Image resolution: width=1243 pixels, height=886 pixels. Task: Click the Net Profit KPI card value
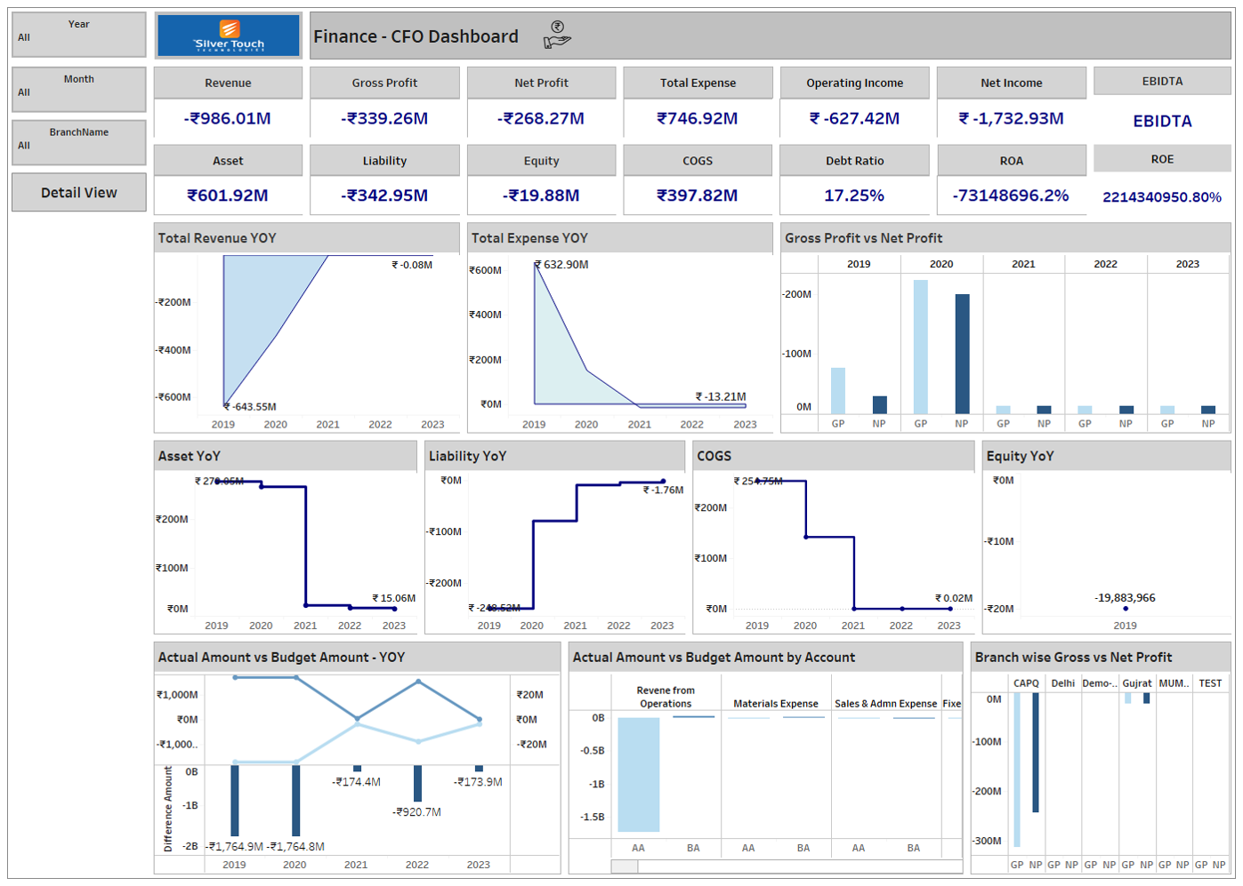541,119
